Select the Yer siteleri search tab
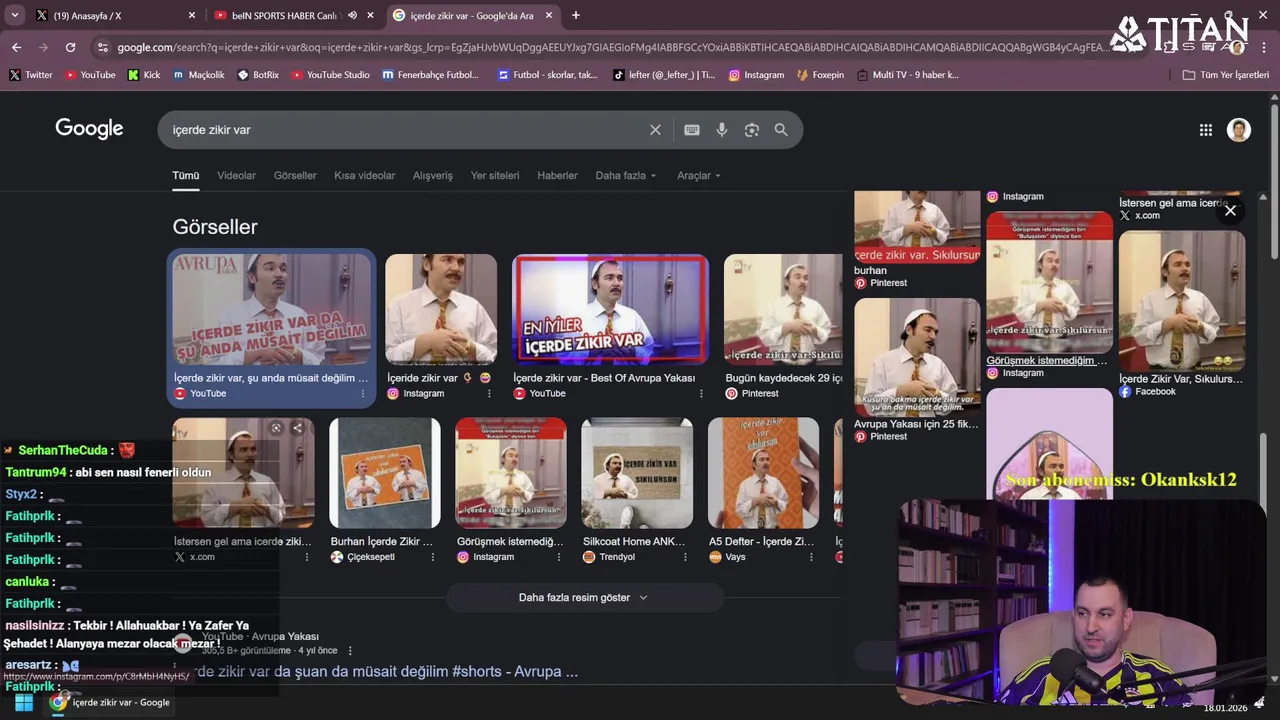Viewport: 1280px width, 720px height. tap(495, 175)
